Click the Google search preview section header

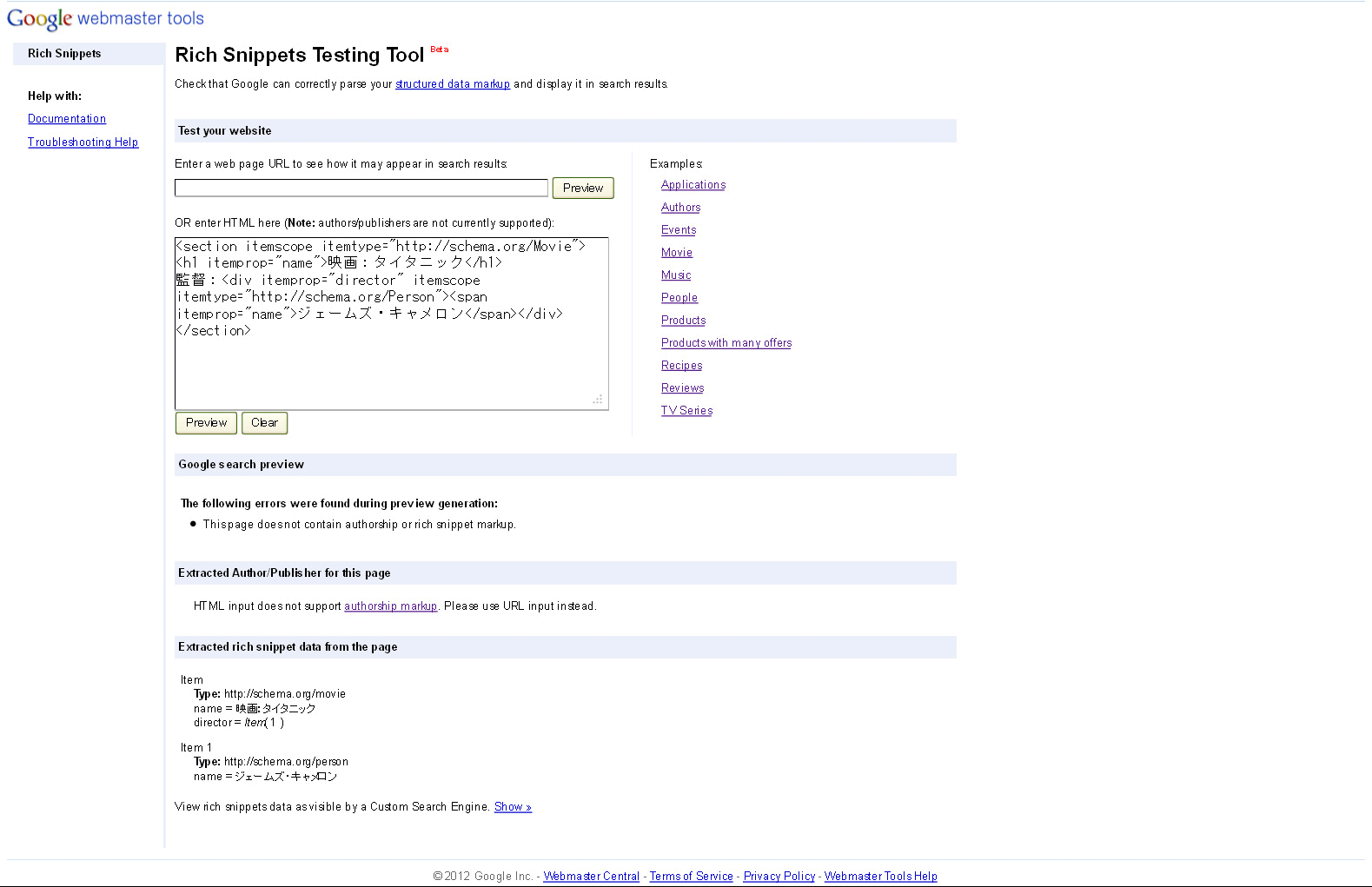click(x=566, y=465)
